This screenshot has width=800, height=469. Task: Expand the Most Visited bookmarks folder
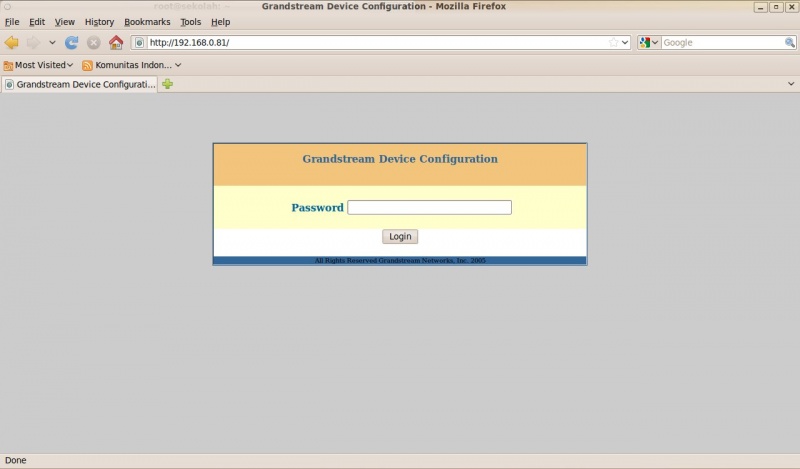point(38,65)
